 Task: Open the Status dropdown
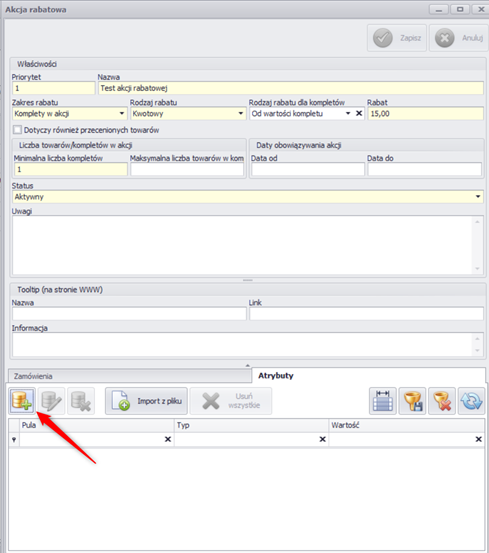pyautogui.click(x=478, y=196)
